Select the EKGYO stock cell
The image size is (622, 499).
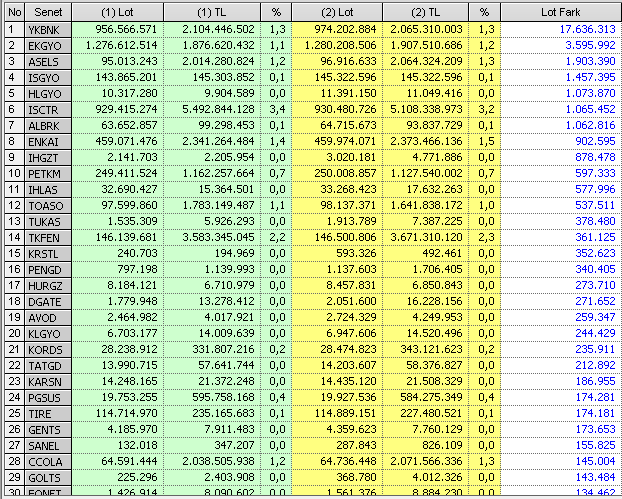coord(47,45)
